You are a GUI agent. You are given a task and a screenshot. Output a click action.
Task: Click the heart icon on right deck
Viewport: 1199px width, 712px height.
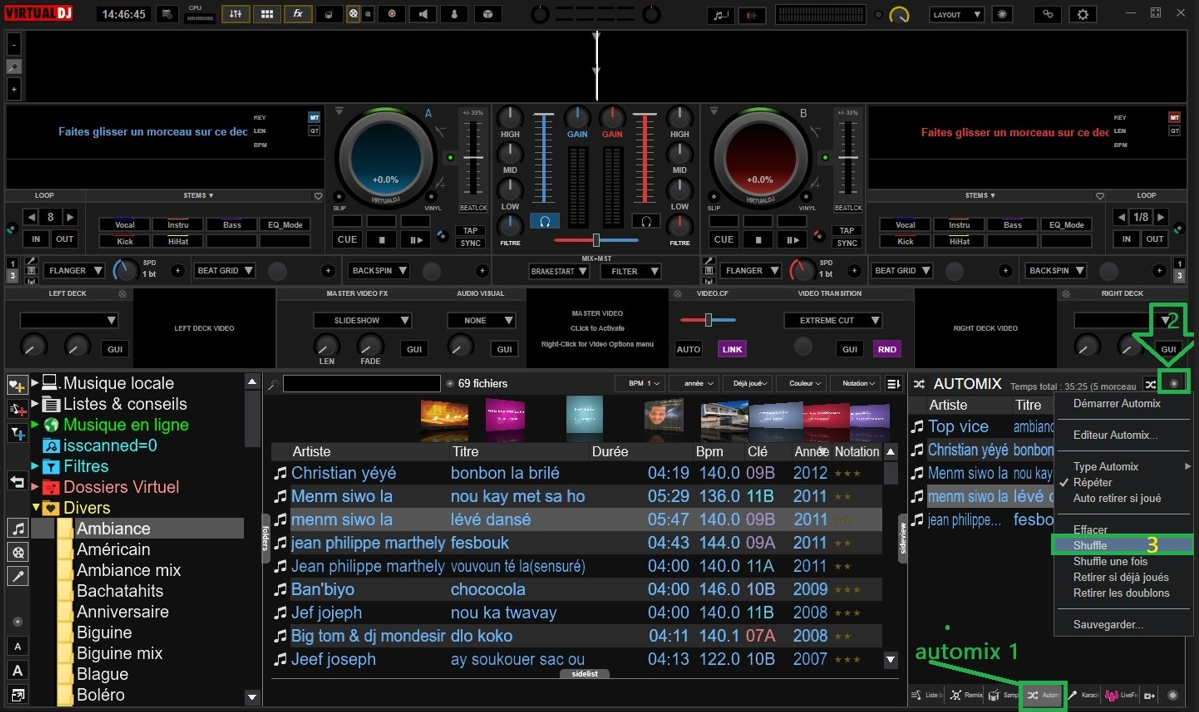(x=1100, y=197)
